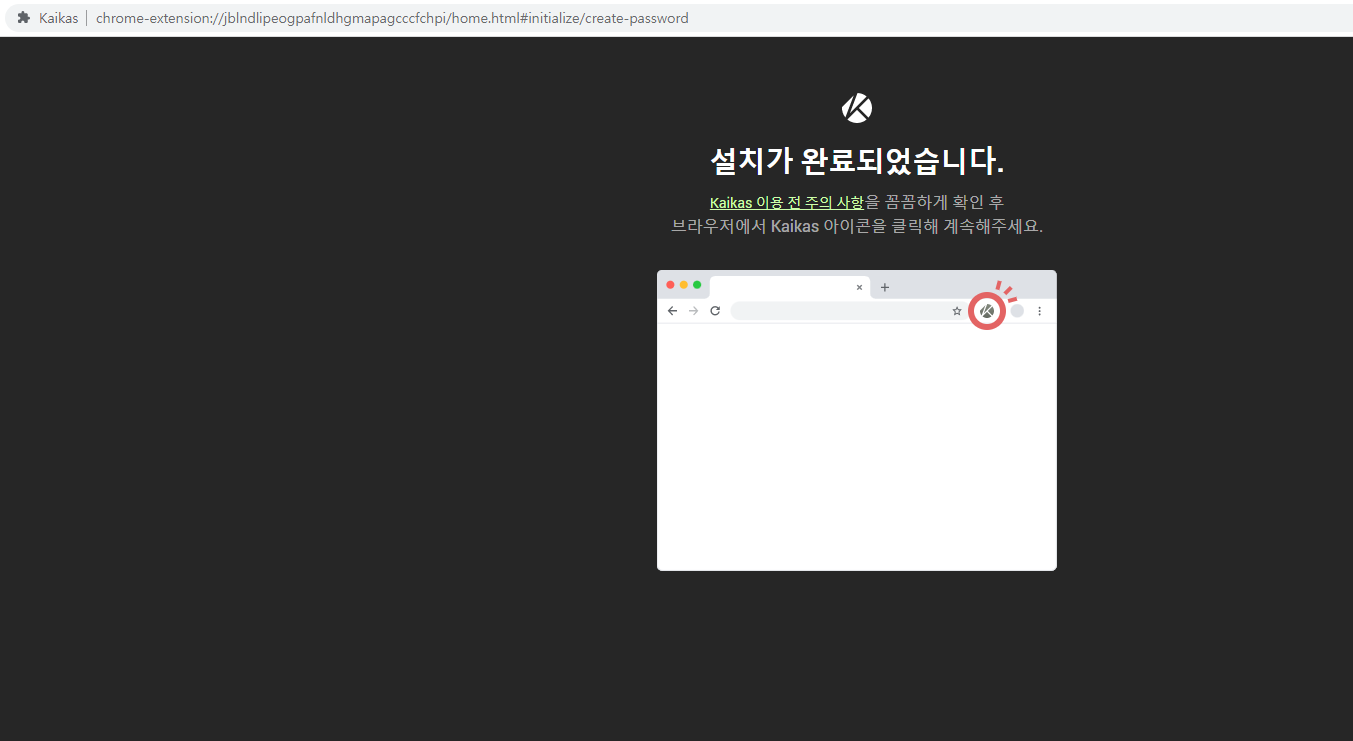Click the back arrow icon in the browser mockup

672,310
